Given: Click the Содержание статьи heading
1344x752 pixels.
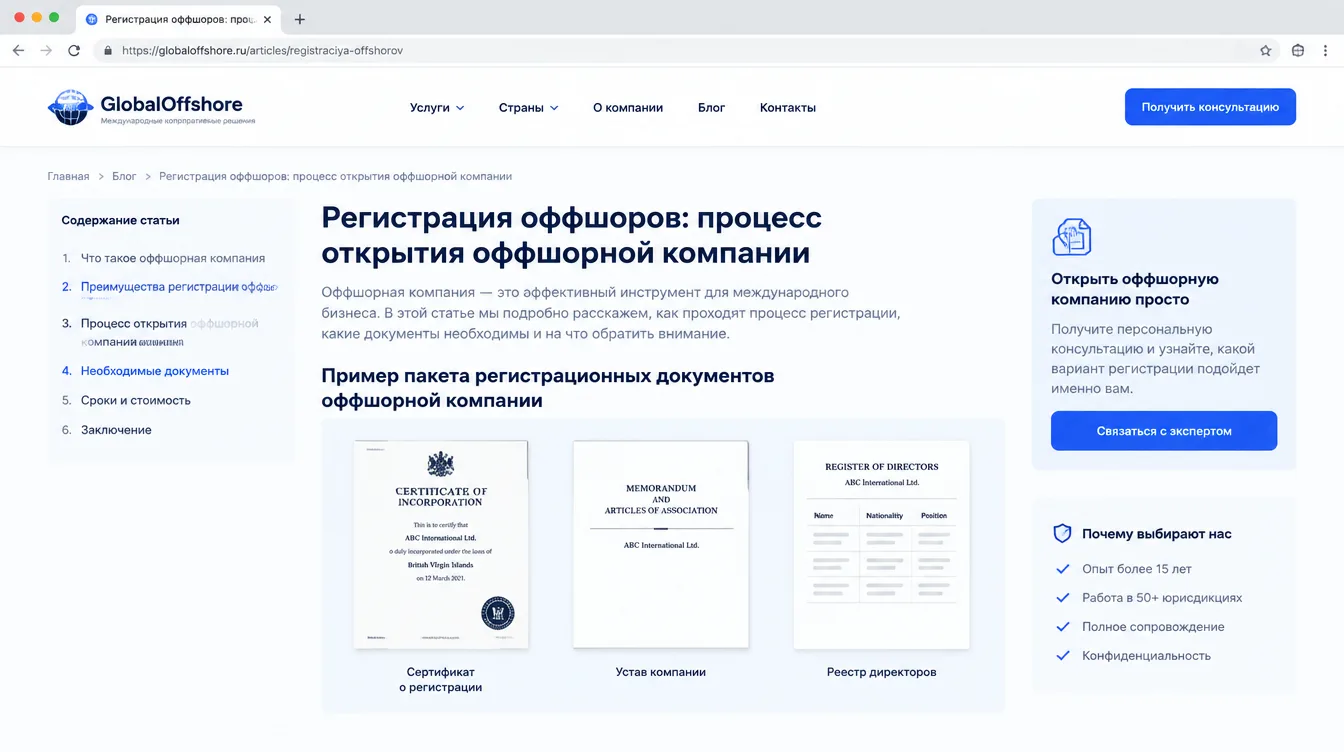Looking at the screenshot, I should [120, 220].
